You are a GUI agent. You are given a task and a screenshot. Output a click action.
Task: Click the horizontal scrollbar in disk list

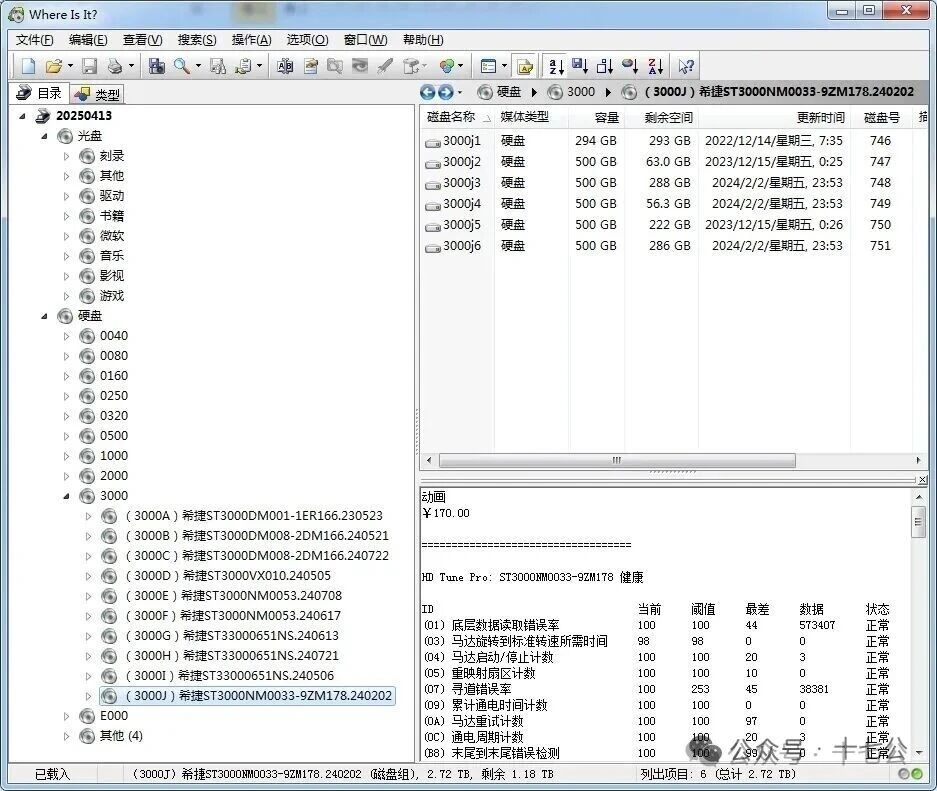[617, 461]
